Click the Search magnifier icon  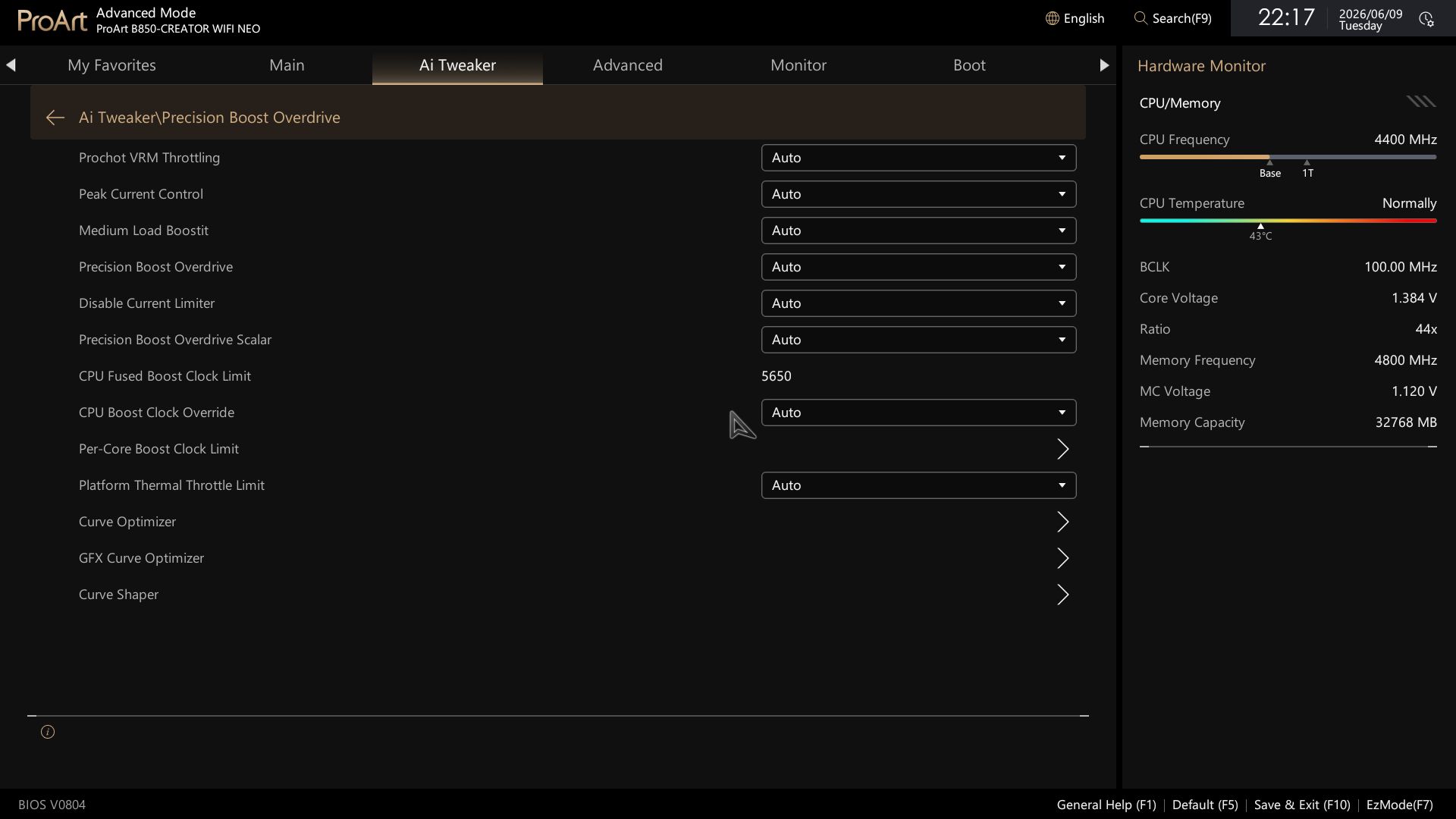click(x=1141, y=18)
